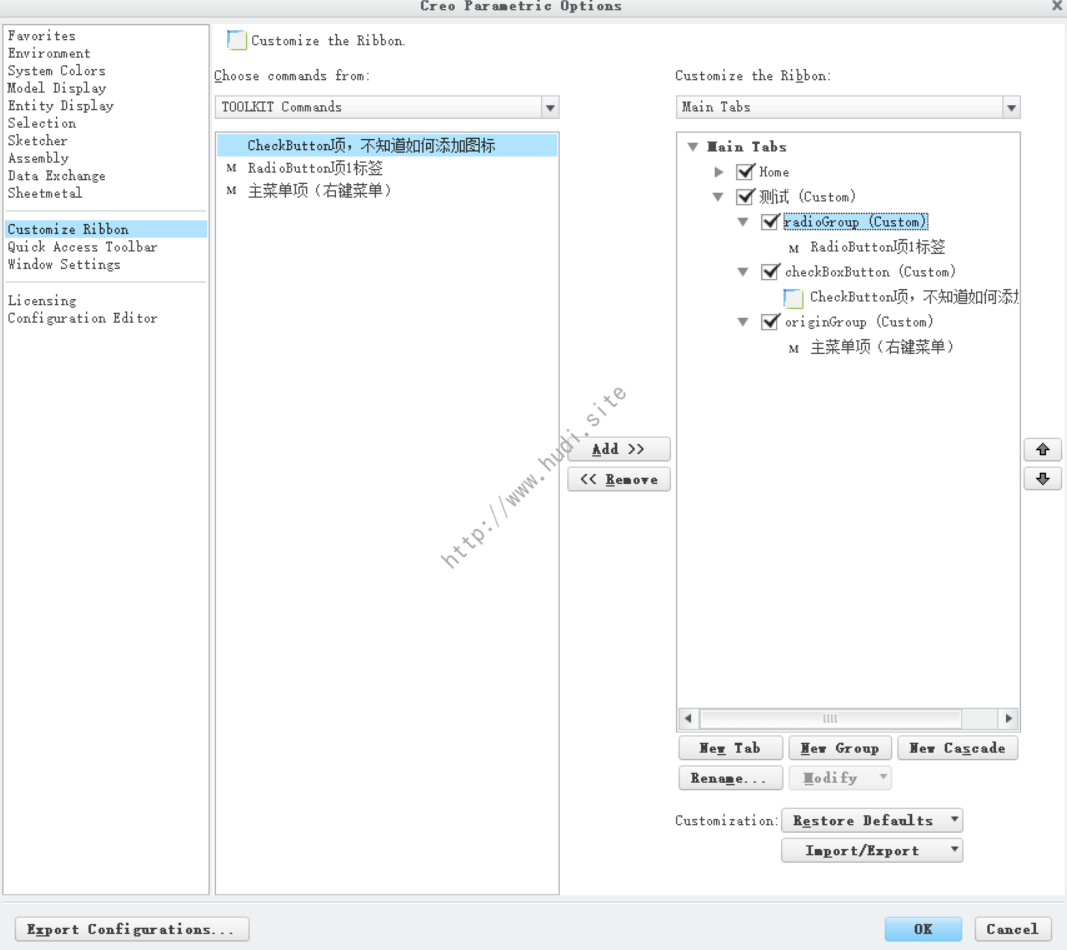
Task: Click the Rename... button
Action: pyautogui.click(x=730, y=777)
